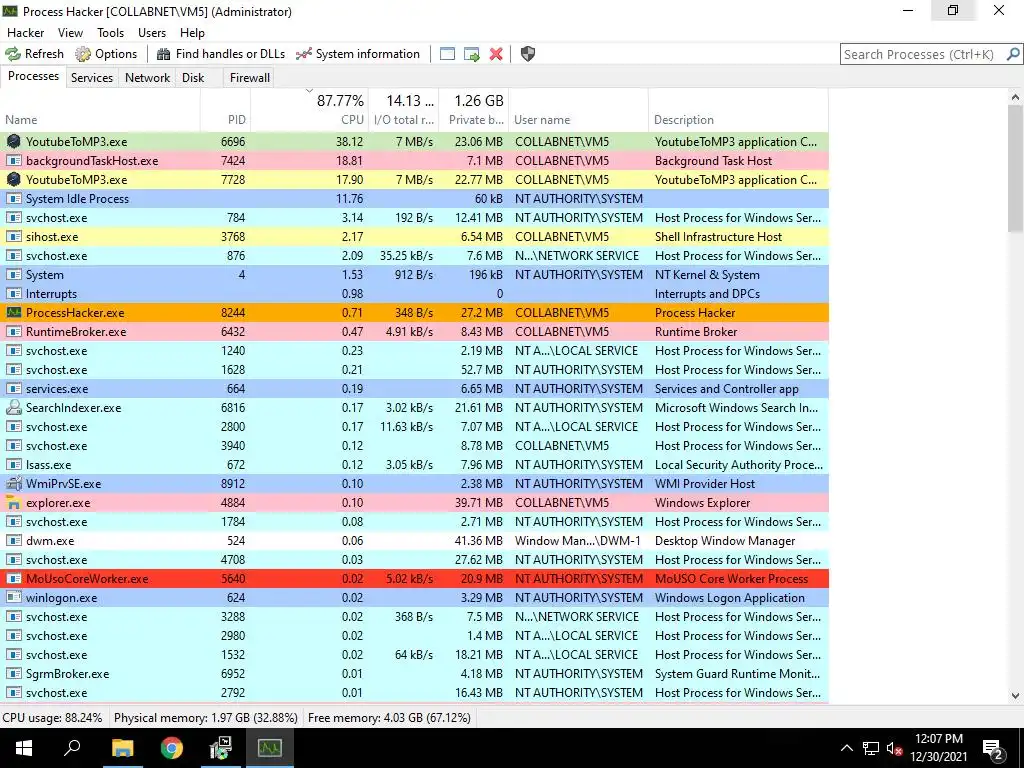The width and height of the screenshot is (1024, 768).
Task: Select the Interrupts row
Action: tap(415, 294)
